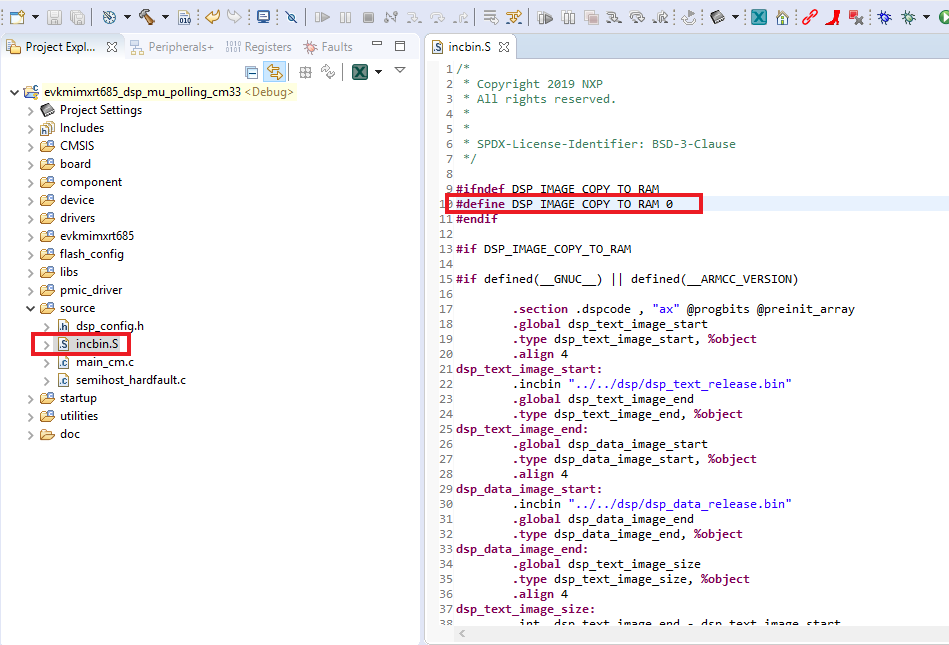Click the New project icon in toolbar

pyautogui.click(x=17, y=17)
